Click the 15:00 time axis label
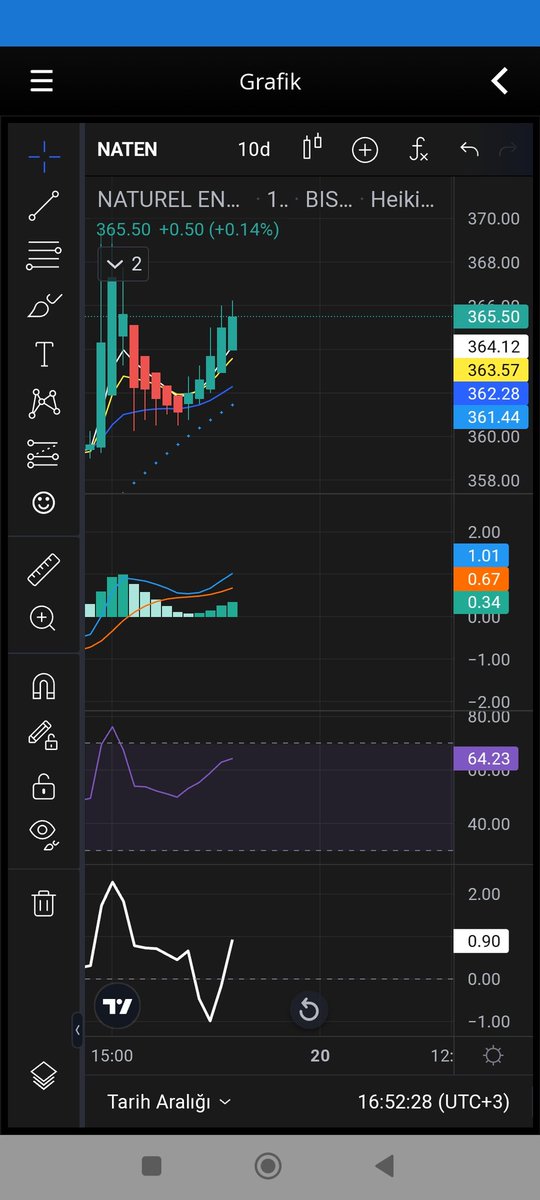This screenshot has width=540, height=1200. [x=111, y=1056]
